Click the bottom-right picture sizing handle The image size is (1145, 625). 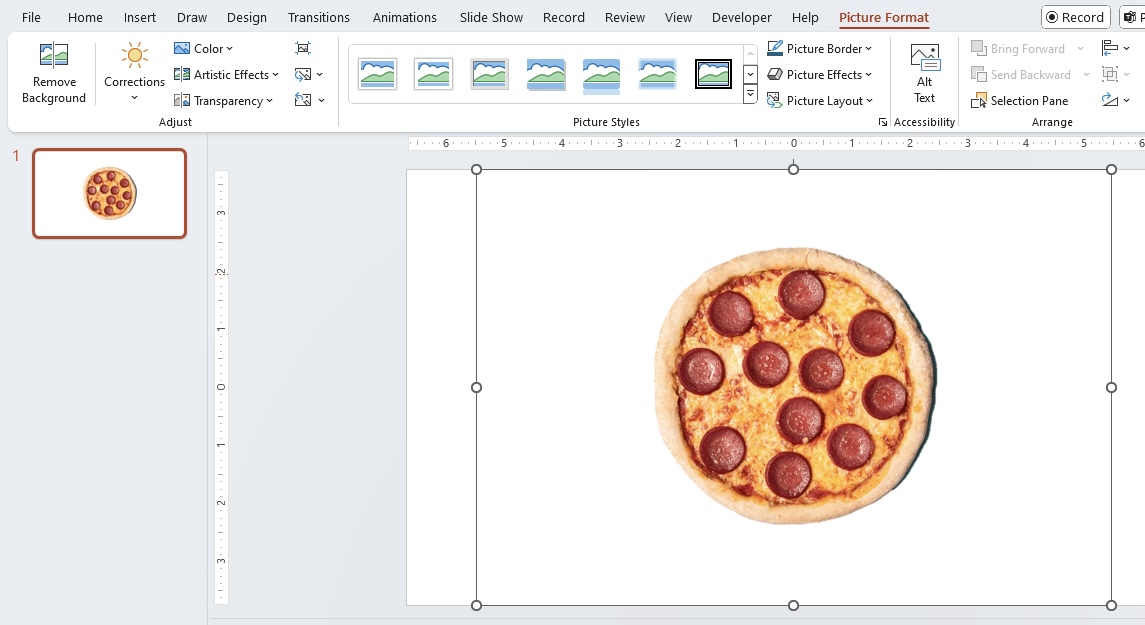(1111, 605)
